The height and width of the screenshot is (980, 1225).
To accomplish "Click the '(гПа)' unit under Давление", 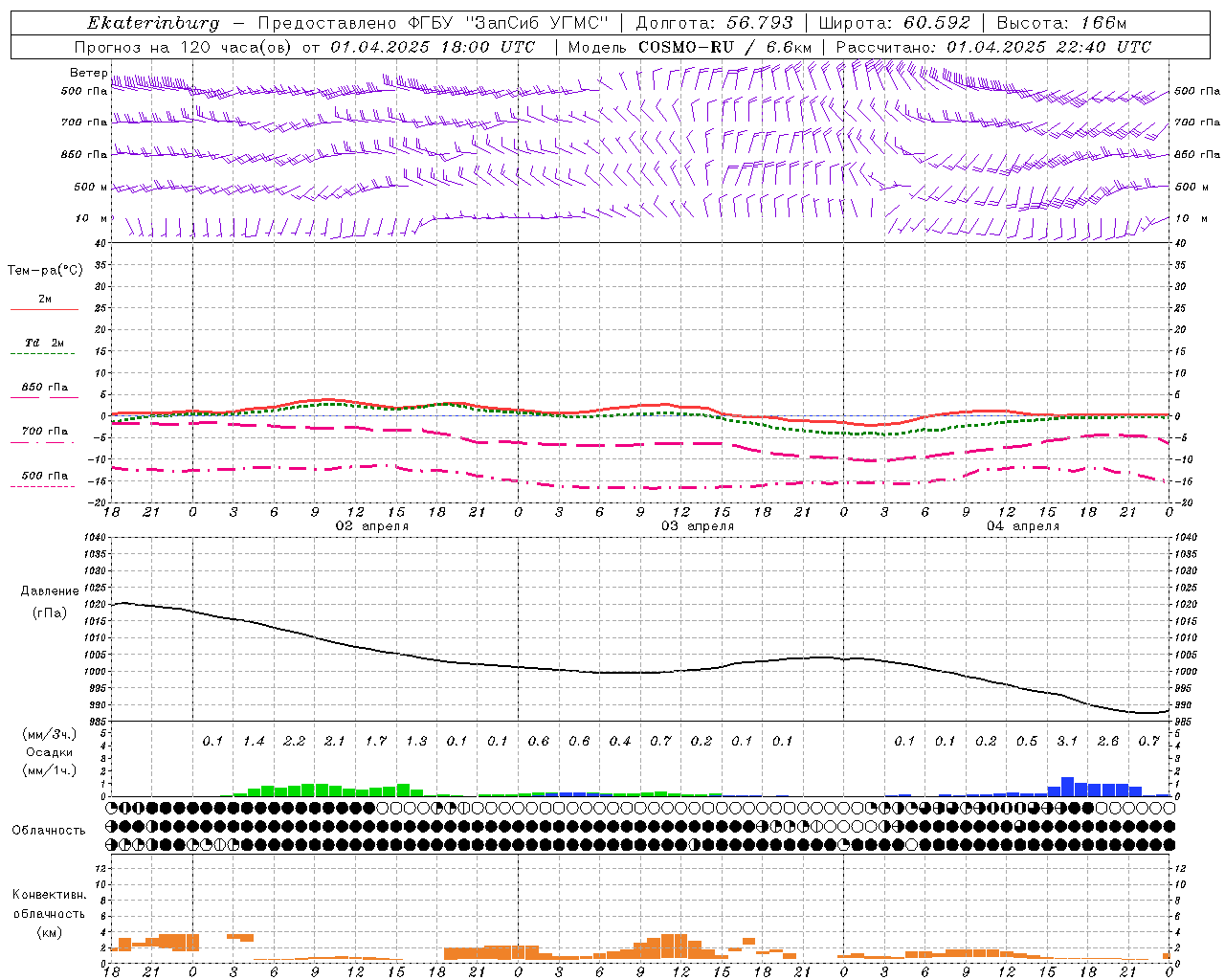I will [x=50, y=613].
